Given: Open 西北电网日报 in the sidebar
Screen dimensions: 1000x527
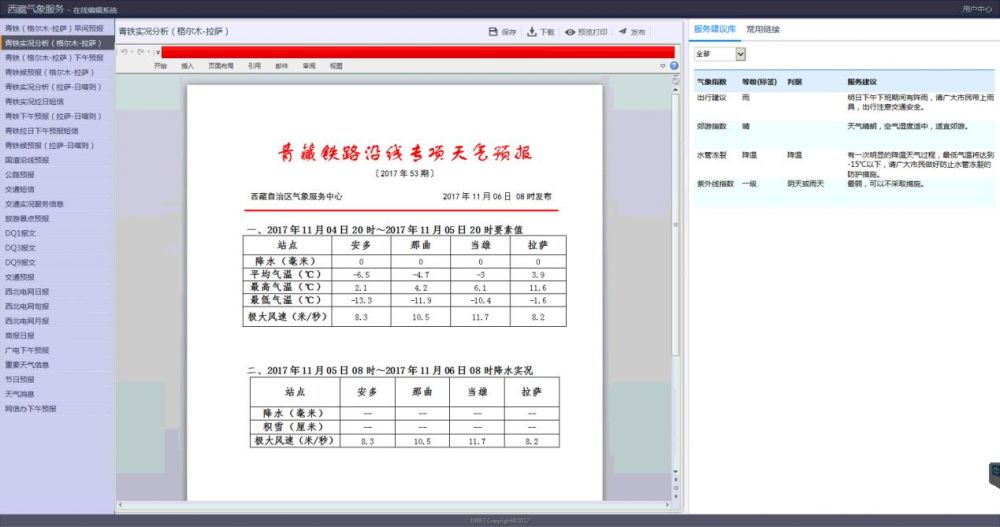Looking at the screenshot, I should (x=26, y=291).
